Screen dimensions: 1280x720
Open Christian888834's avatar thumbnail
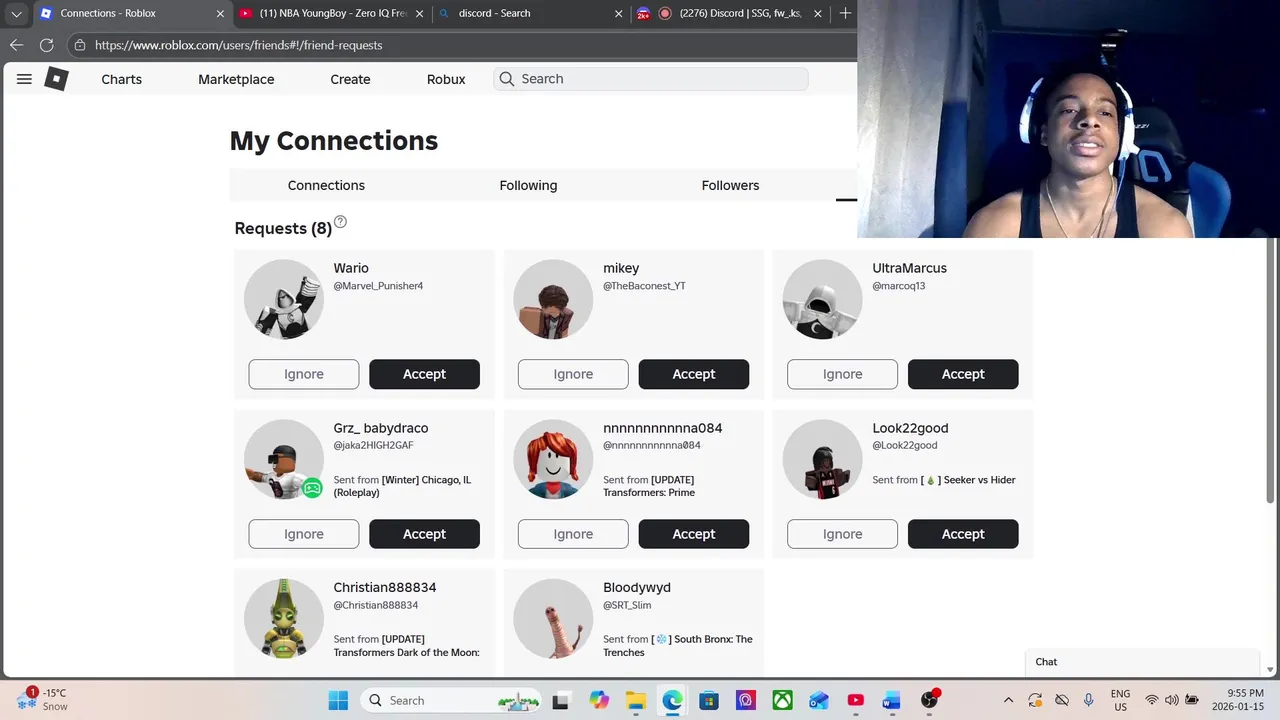coord(284,618)
